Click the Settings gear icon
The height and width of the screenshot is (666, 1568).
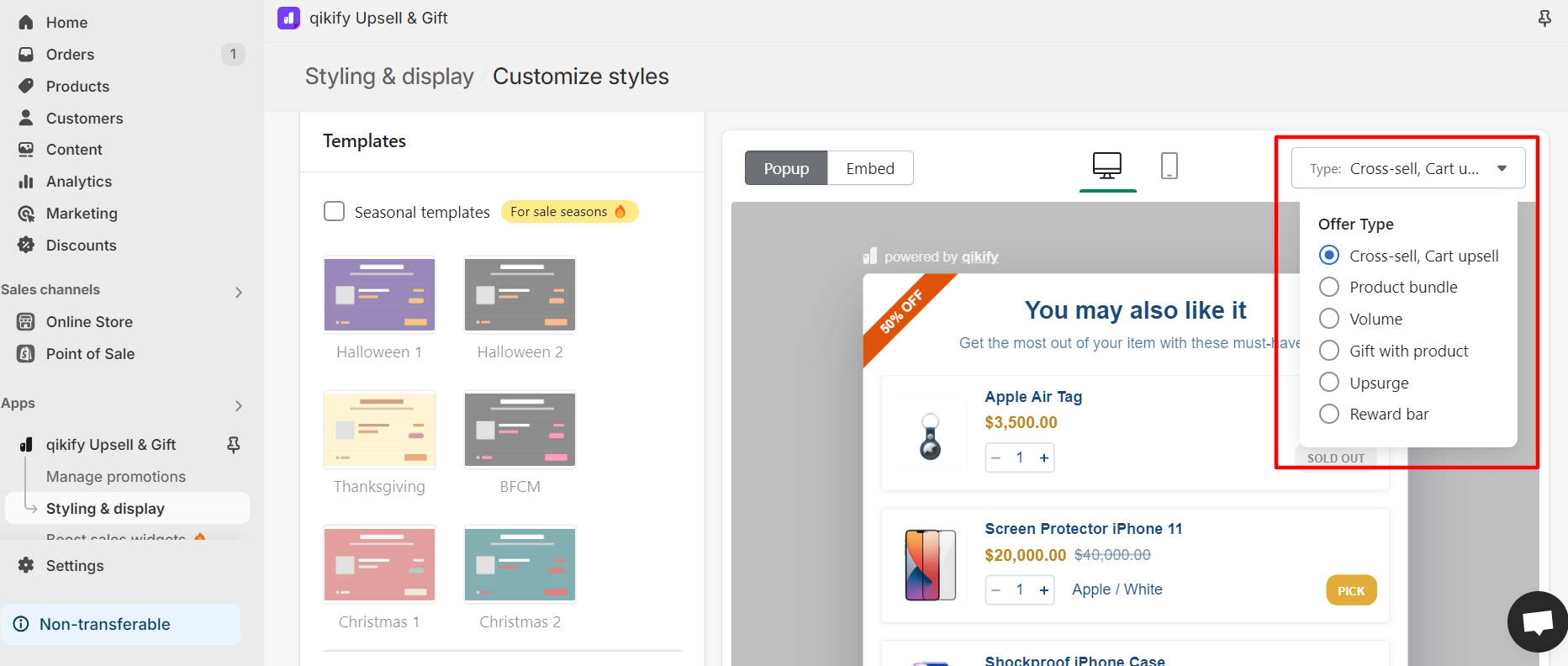click(26, 565)
